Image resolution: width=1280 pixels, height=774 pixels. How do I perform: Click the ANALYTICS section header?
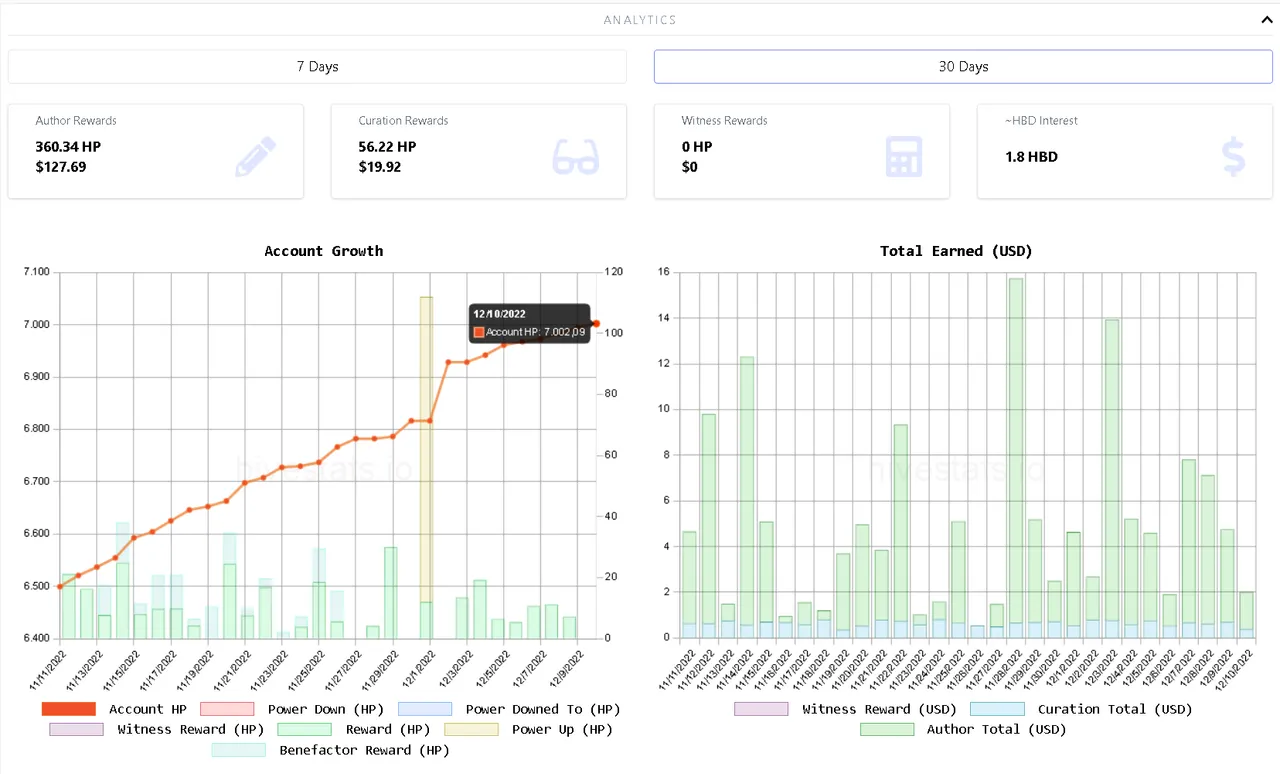640,20
